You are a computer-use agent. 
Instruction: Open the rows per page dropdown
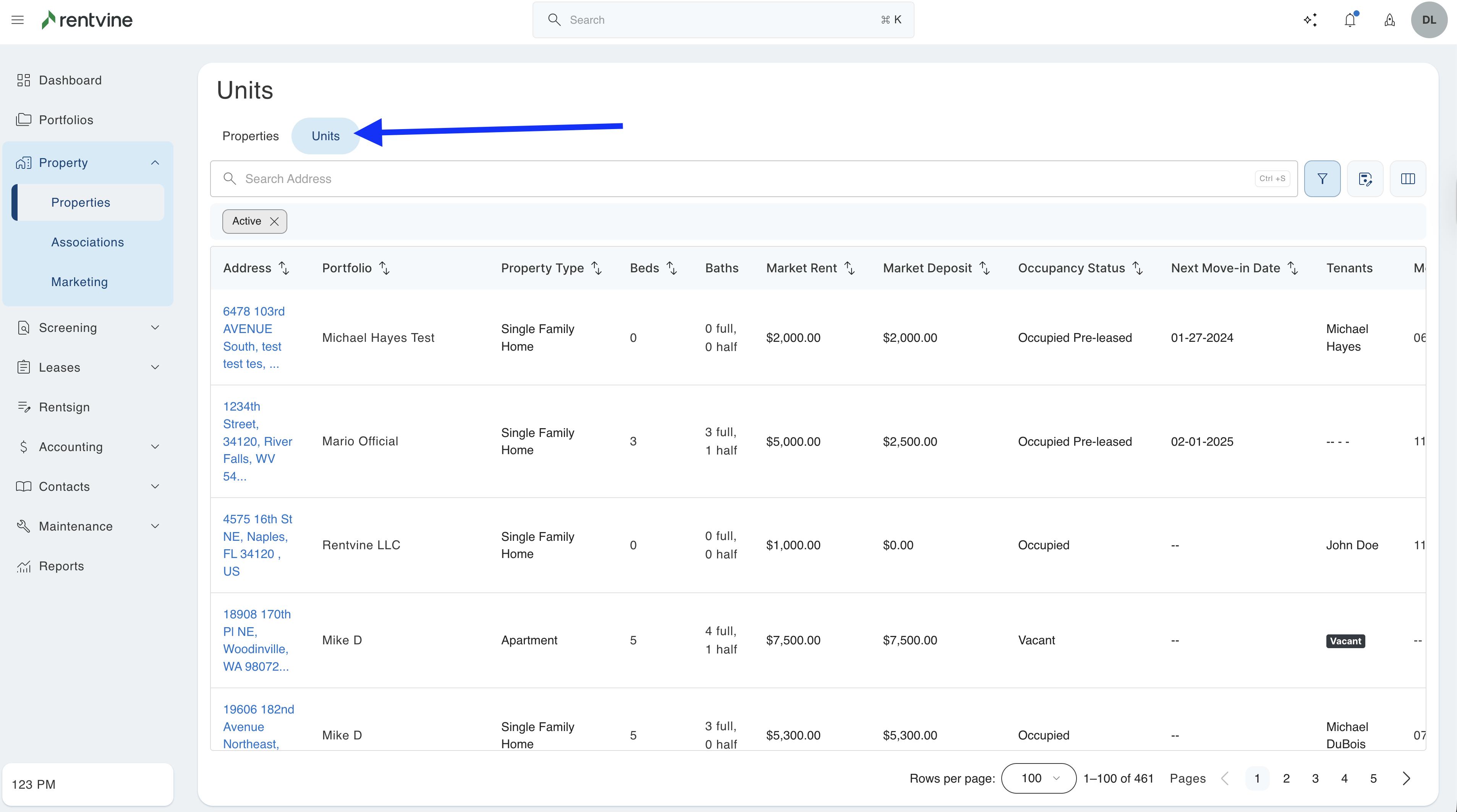coord(1038,778)
